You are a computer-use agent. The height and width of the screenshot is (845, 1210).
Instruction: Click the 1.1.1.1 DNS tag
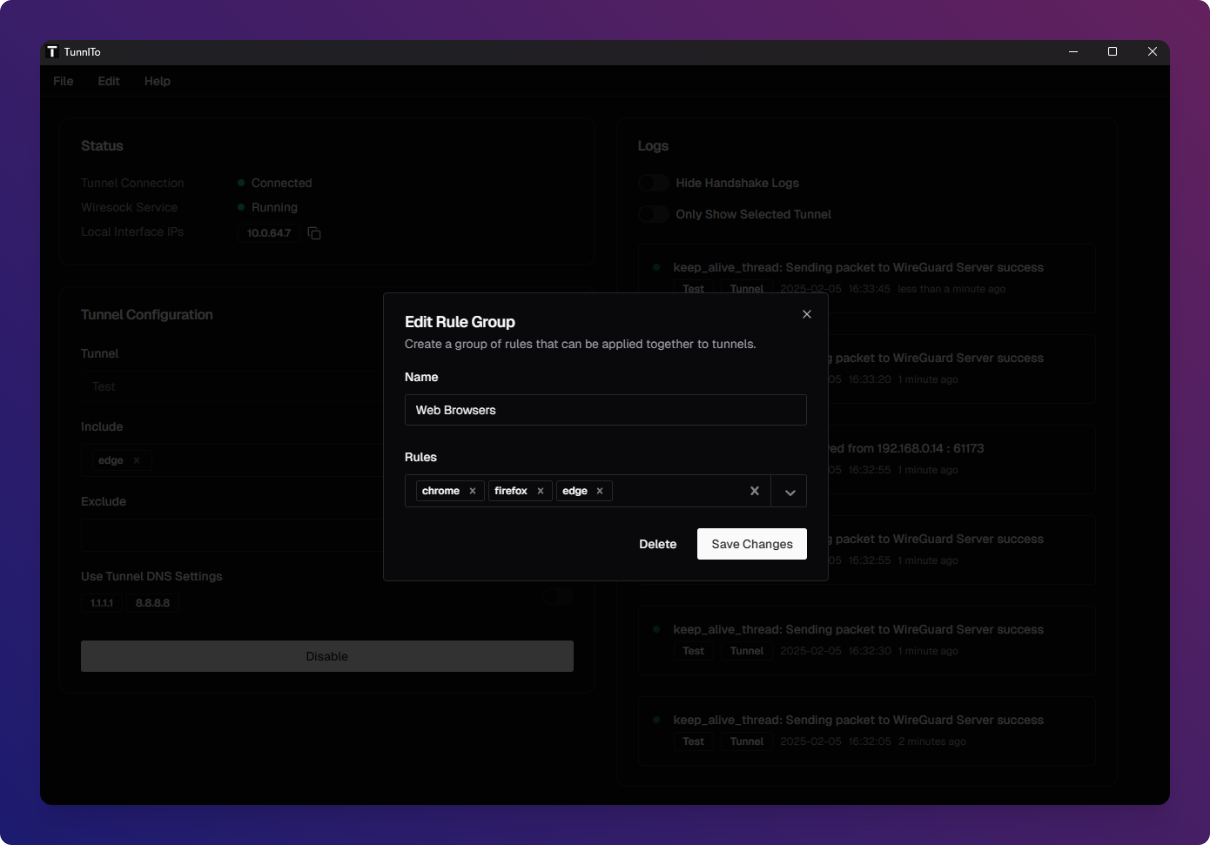tap(102, 603)
